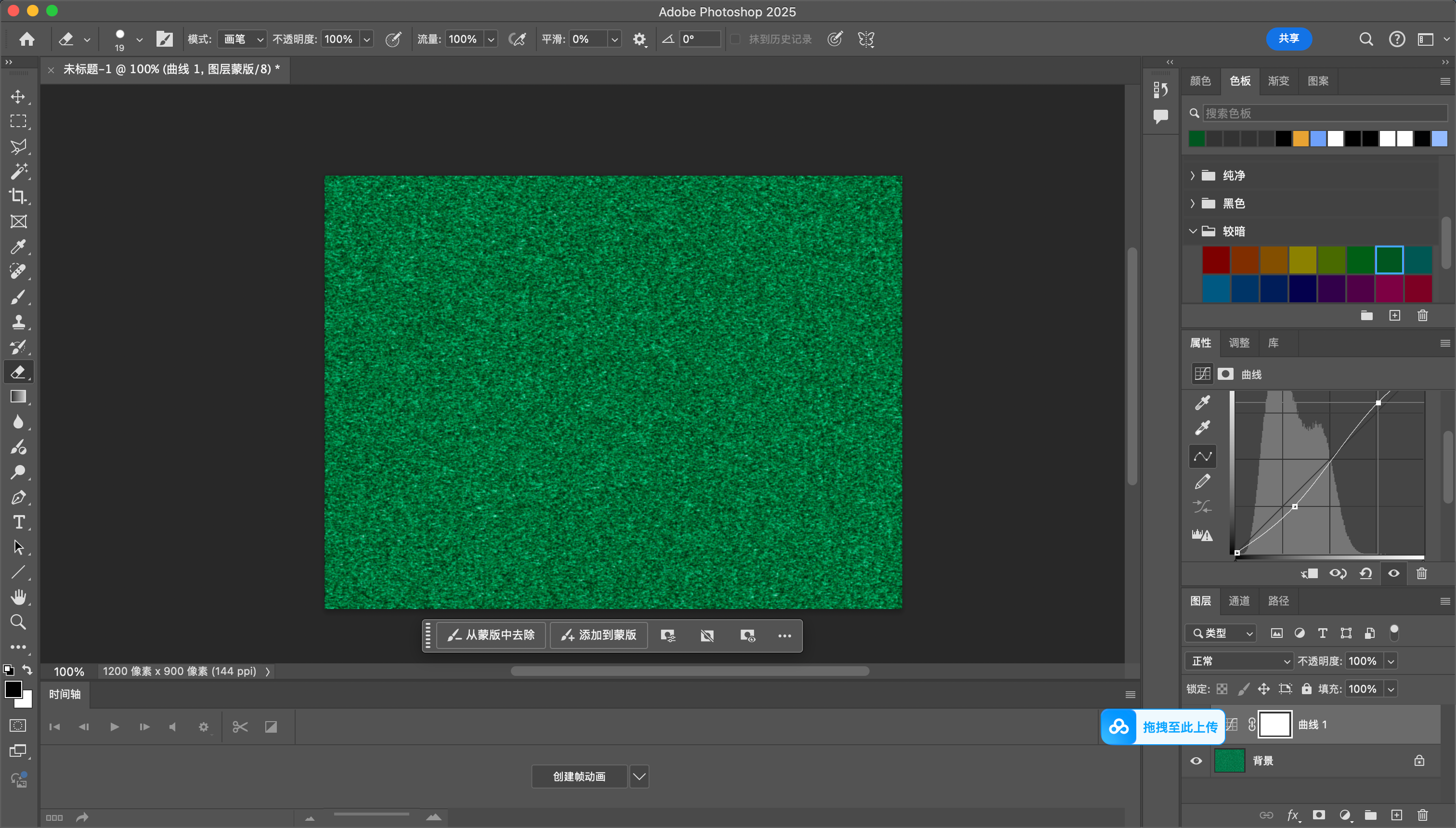
Task: Delete the curves adjustment in Properties
Action: pos(1421,573)
